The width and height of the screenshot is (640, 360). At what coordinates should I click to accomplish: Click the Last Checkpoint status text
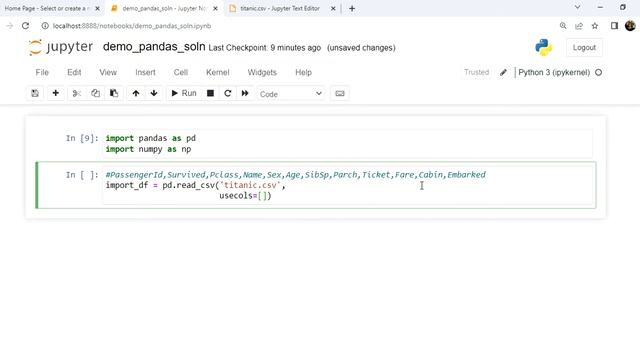point(264,48)
